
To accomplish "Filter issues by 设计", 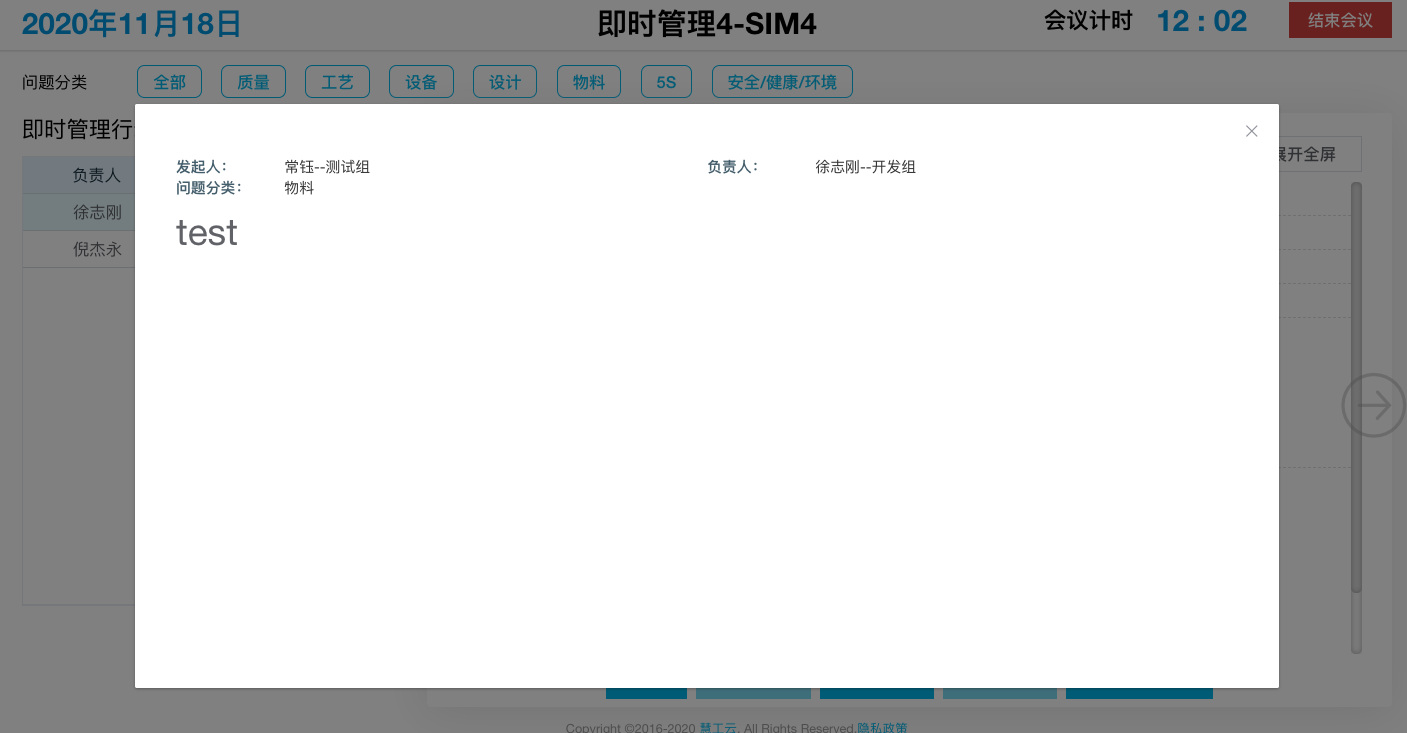I will 505,82.
